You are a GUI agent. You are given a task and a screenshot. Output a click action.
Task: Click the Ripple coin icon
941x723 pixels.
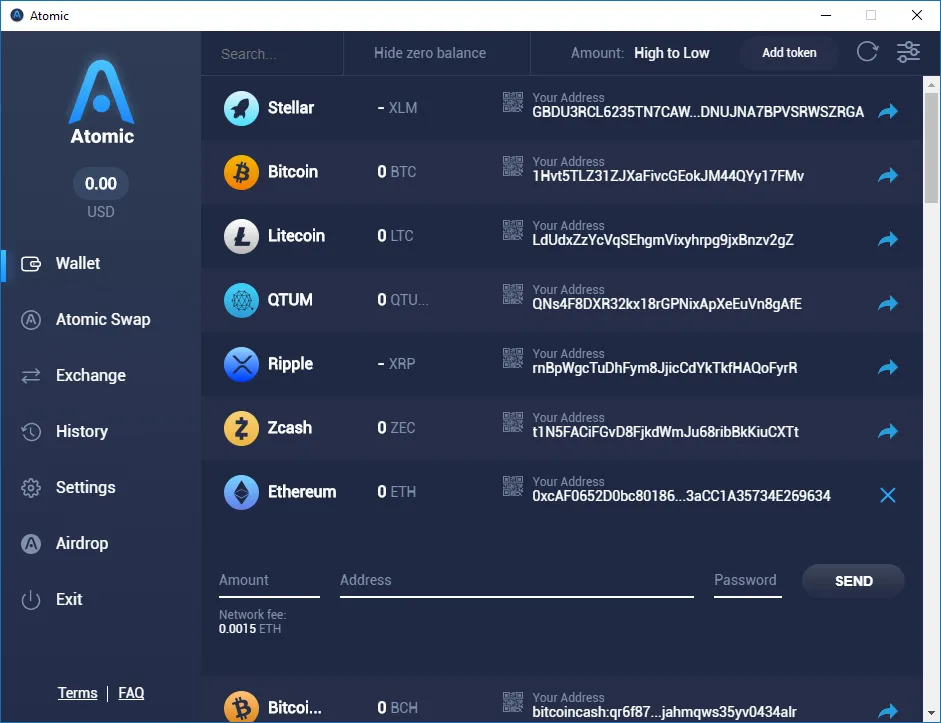pyautogui.click(x=241, y=364)
